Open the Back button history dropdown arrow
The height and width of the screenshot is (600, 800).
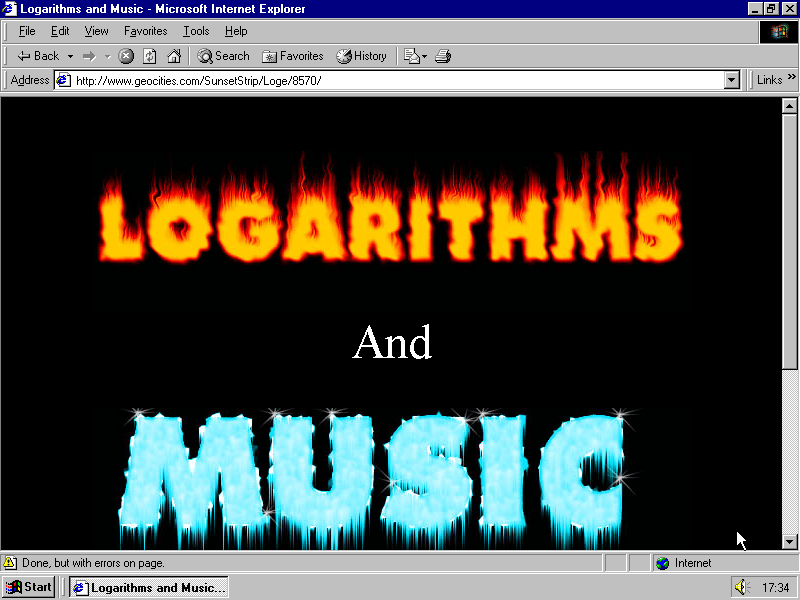click(70, 56)
